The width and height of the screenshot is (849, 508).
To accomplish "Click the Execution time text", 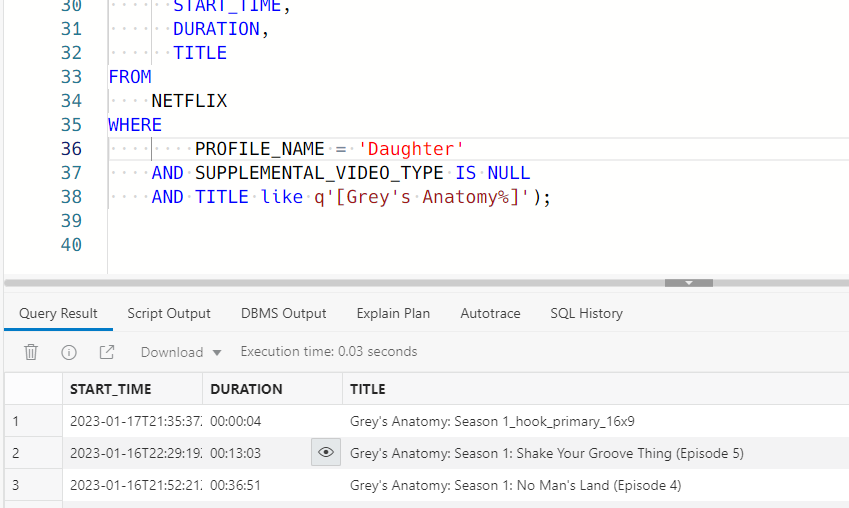I will click(x=329, y=351).
